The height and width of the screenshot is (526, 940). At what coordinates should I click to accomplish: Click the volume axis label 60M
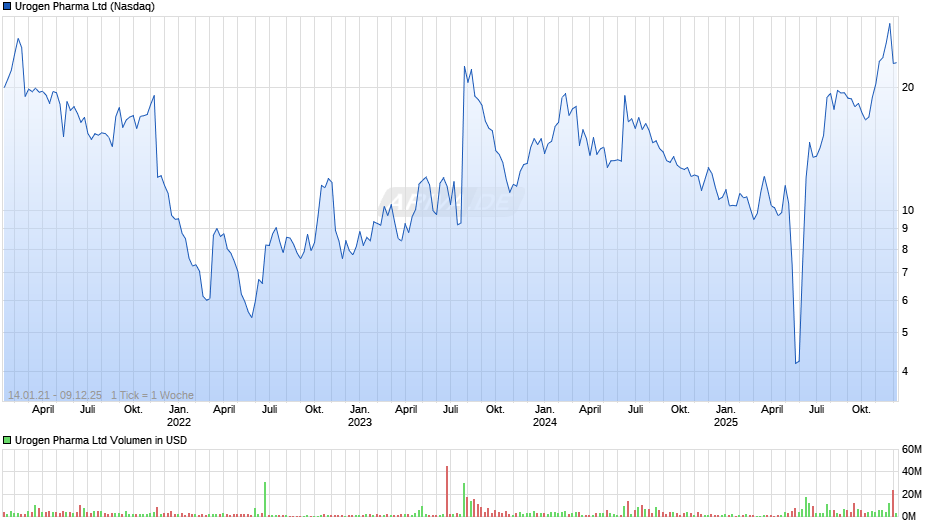[x=912, y=449]
